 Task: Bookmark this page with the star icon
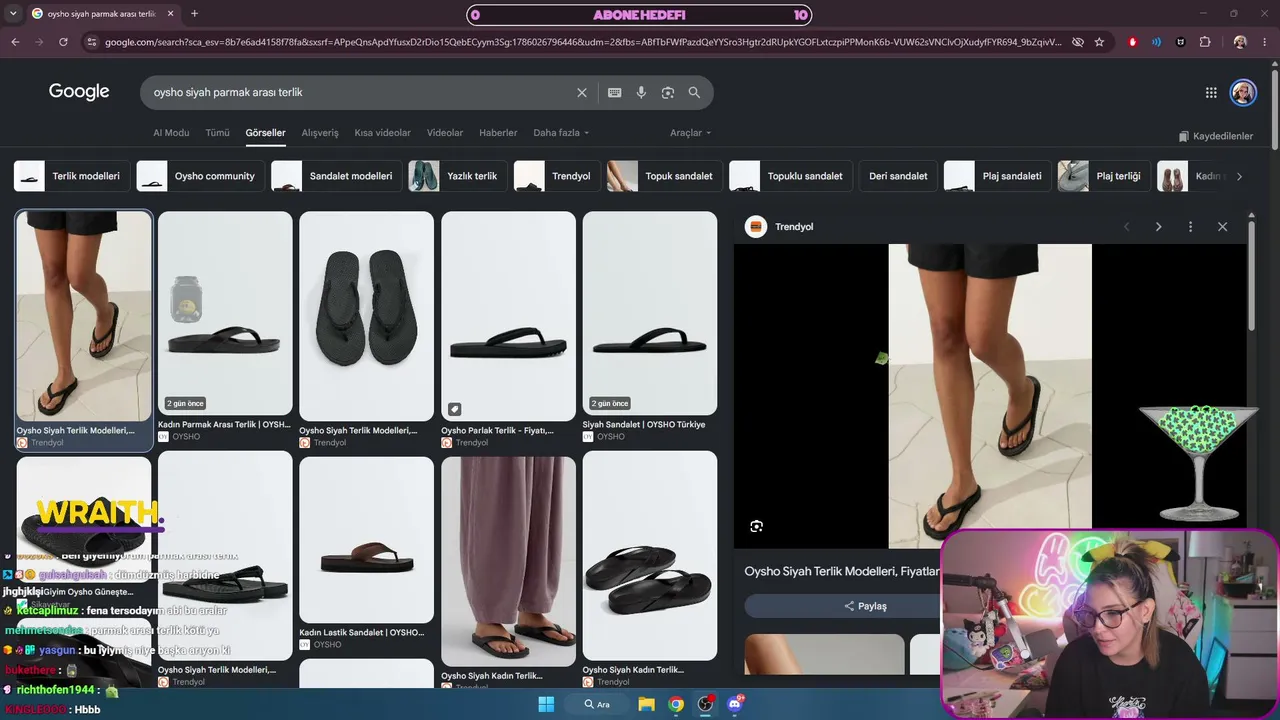(1099, 42)
